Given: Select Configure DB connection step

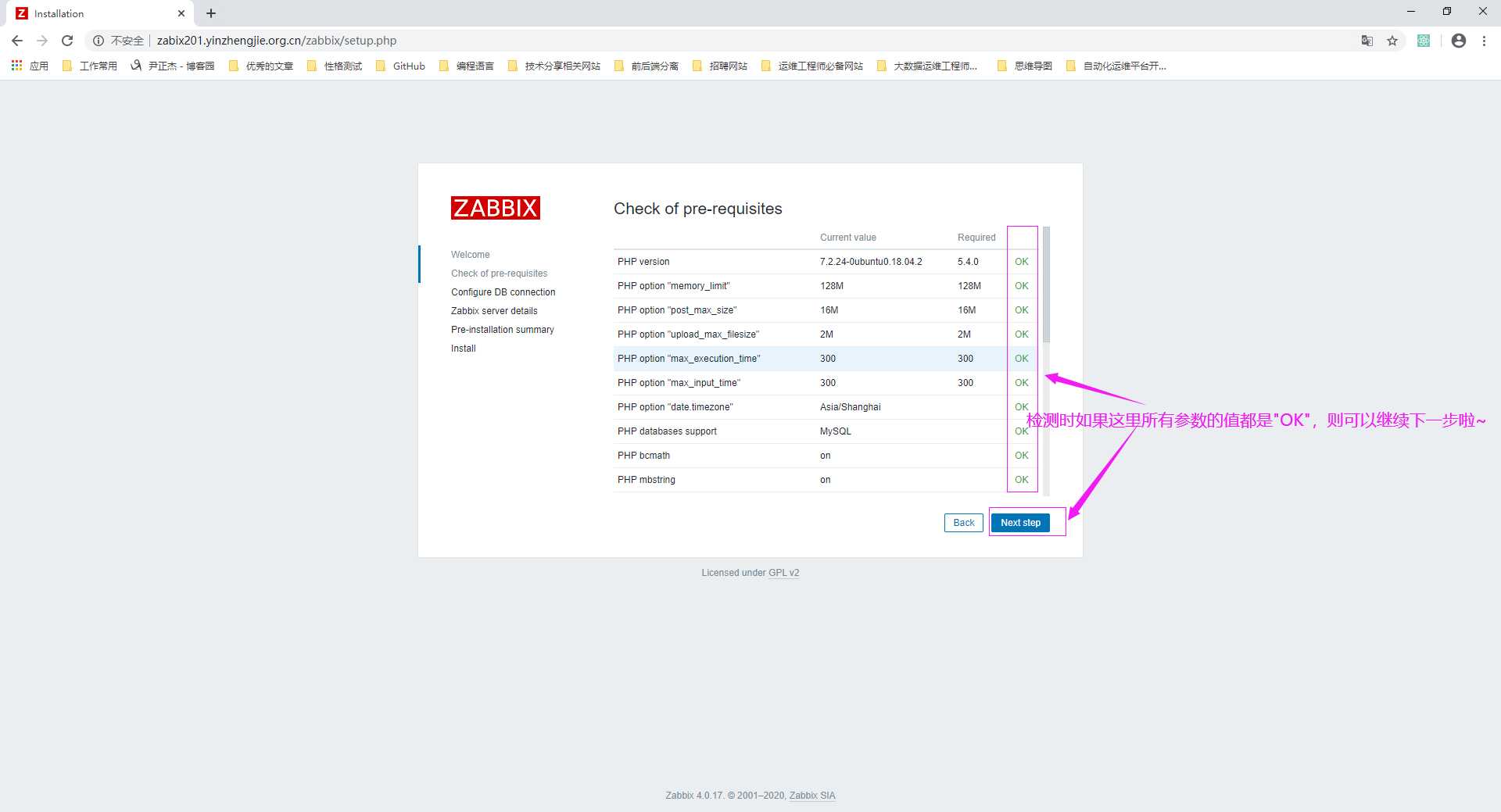Looking at the screenshot, I should click(x=503, y=292).
